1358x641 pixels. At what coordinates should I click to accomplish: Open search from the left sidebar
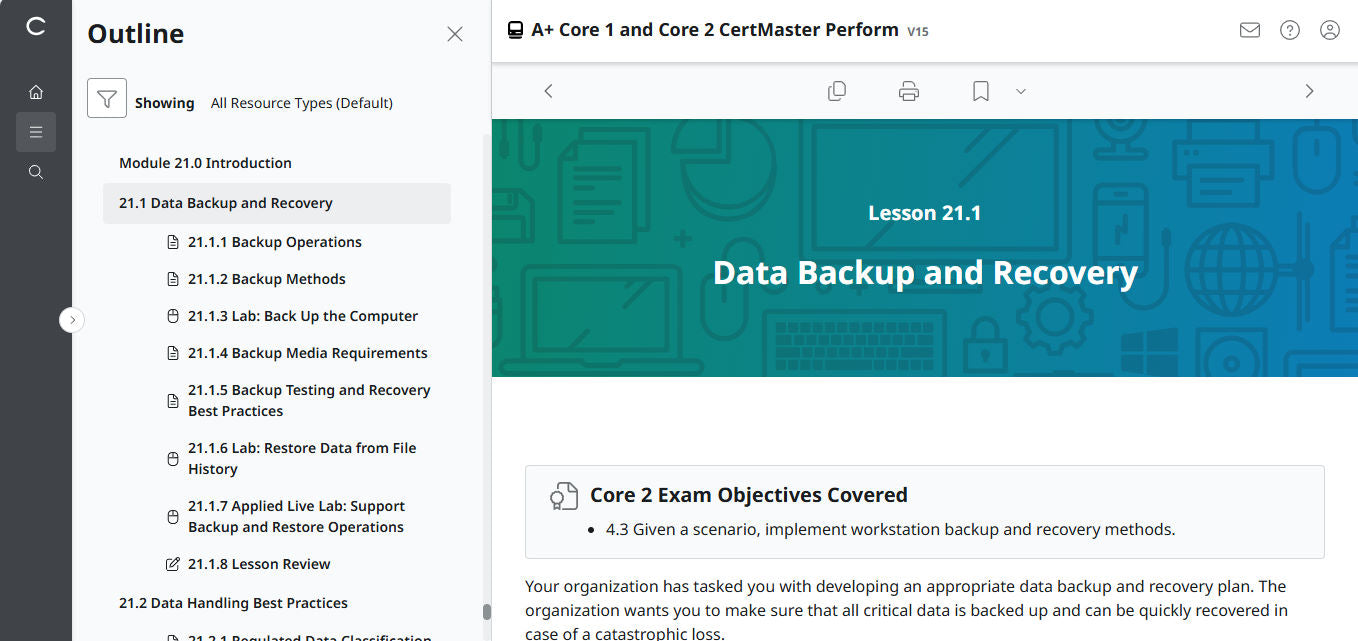coord(36,171)
